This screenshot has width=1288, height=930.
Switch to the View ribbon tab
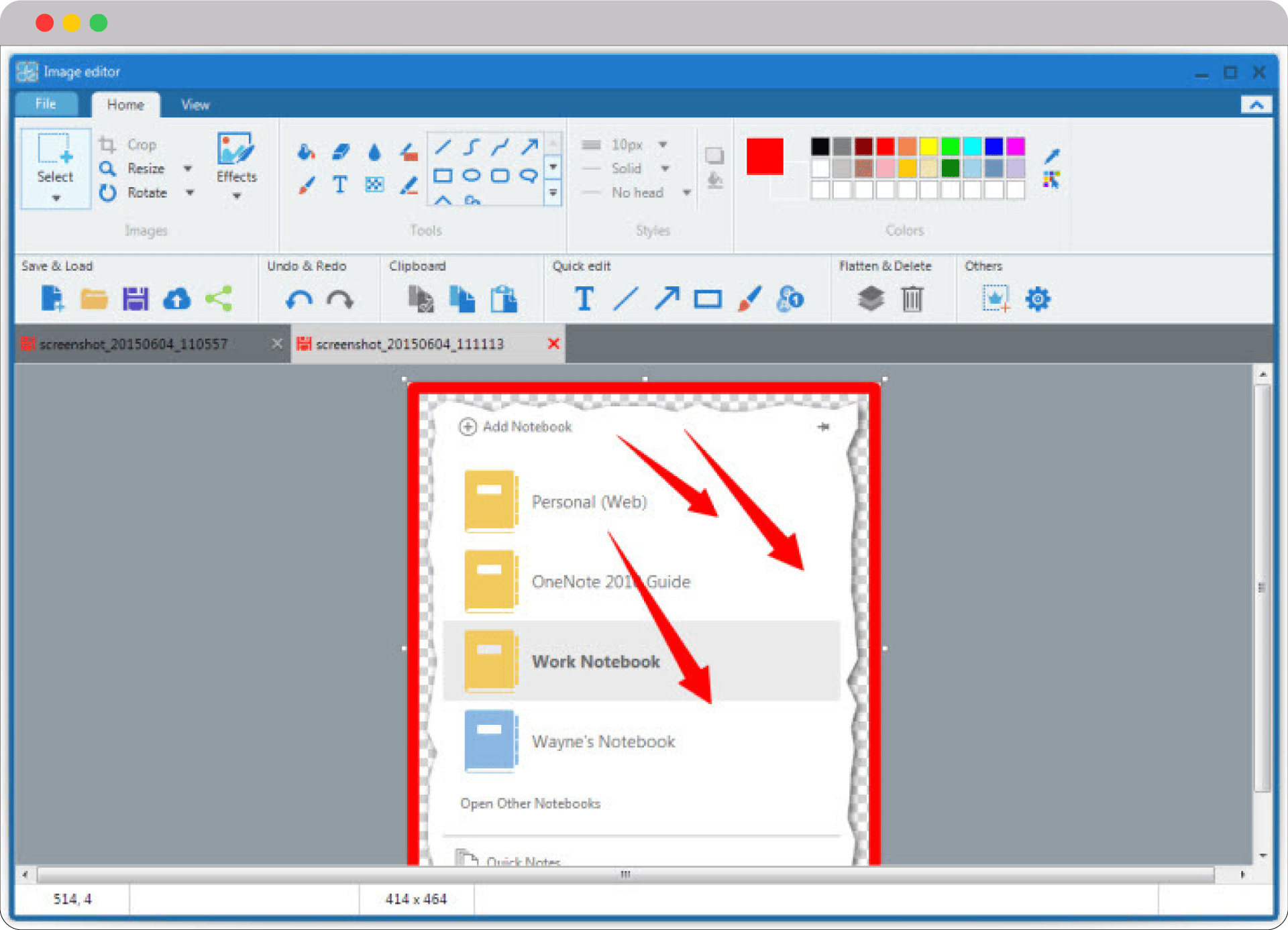pyautogui.click(x=195, y=105)
